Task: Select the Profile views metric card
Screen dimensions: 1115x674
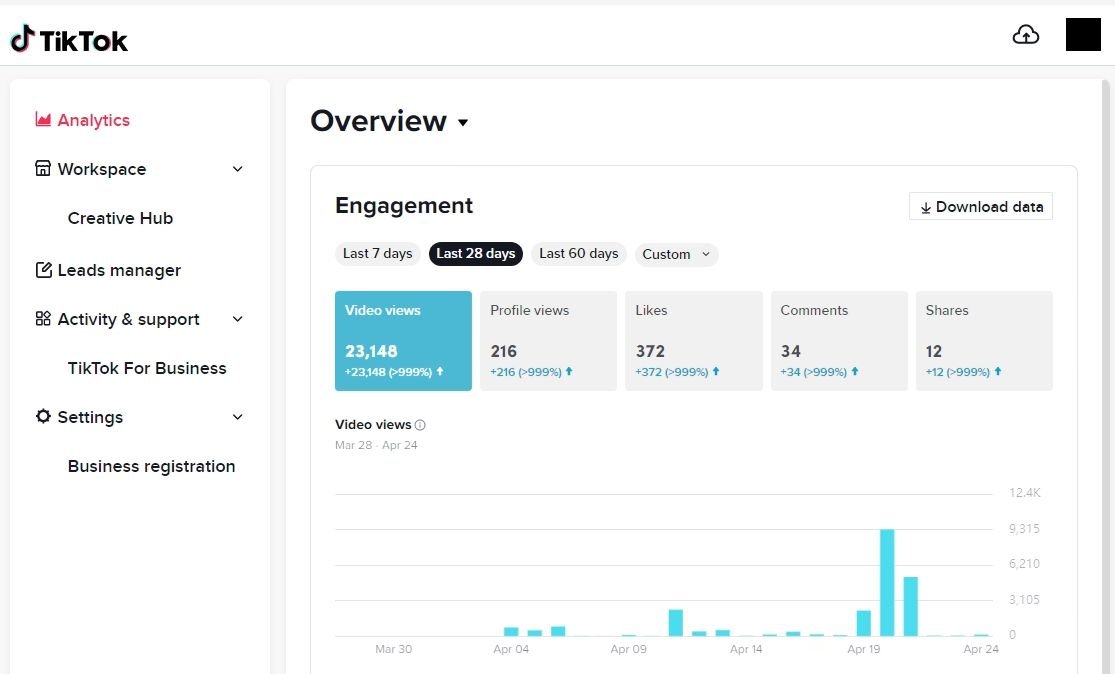Action: tap(548, 341)
